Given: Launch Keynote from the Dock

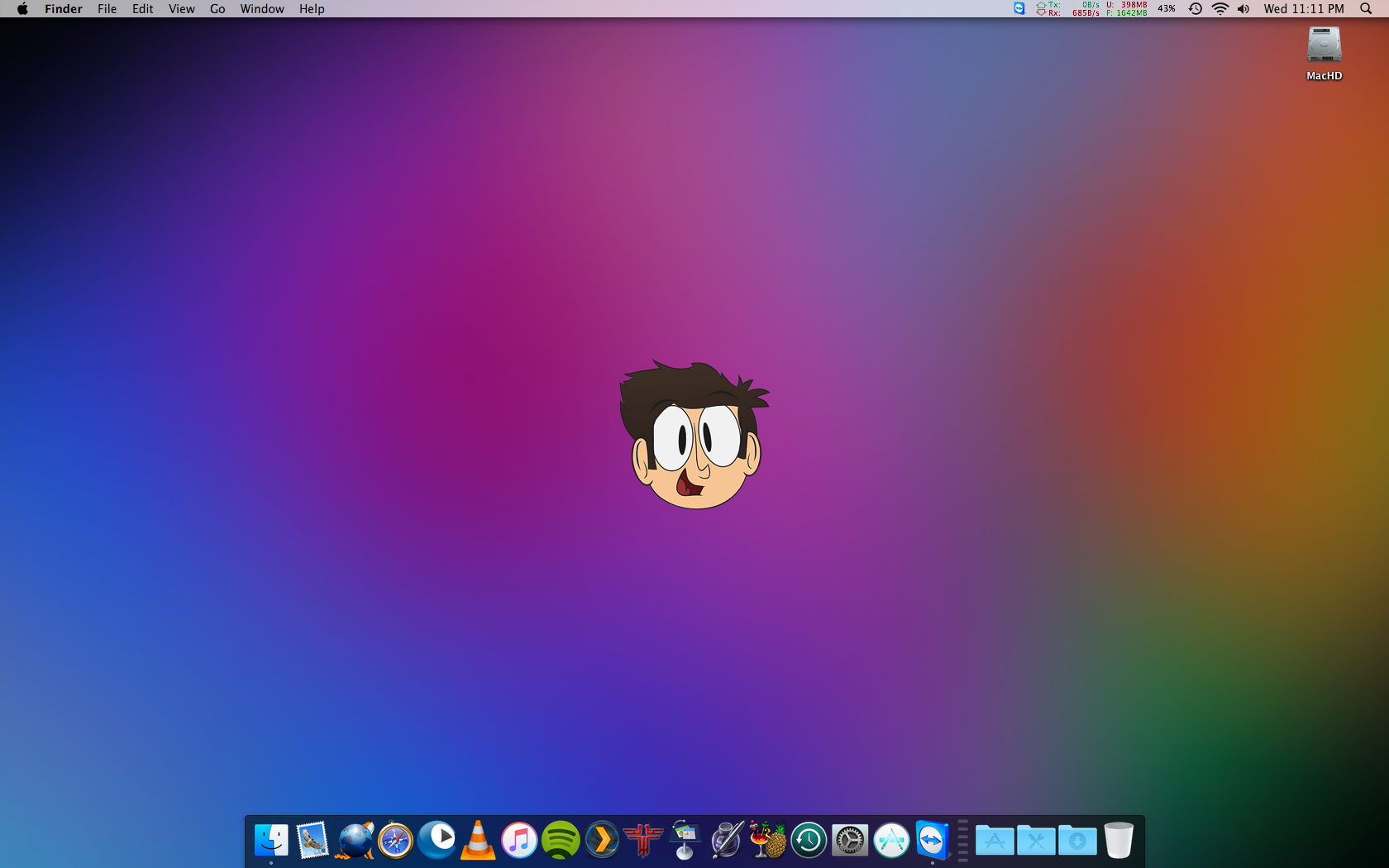Looking at the screenshot, I should 685,841.
